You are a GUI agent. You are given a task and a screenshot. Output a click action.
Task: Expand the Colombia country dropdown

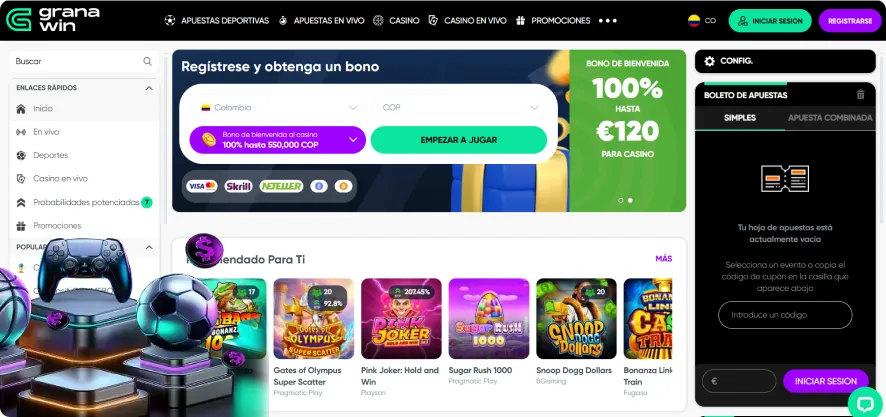click(279, 107)
